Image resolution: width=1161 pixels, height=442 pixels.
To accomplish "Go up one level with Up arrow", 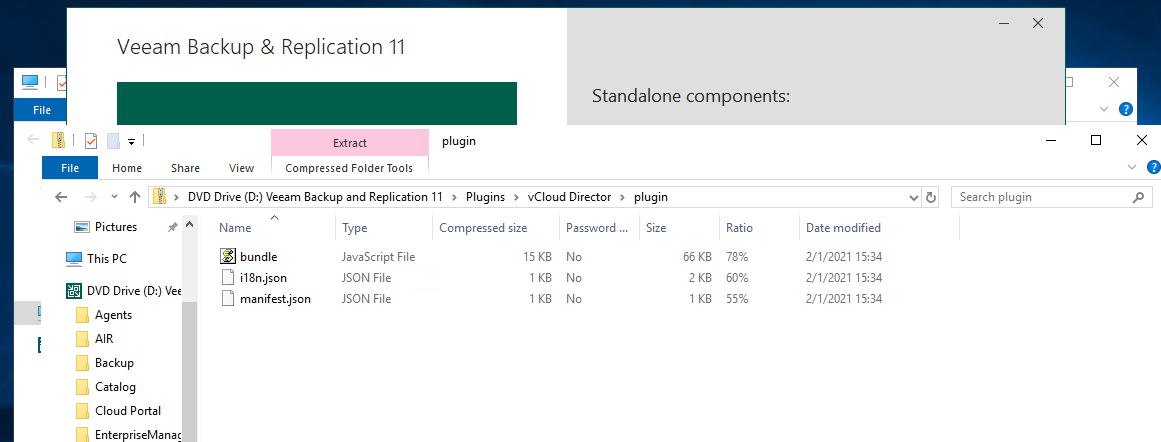I will point(135,197).
